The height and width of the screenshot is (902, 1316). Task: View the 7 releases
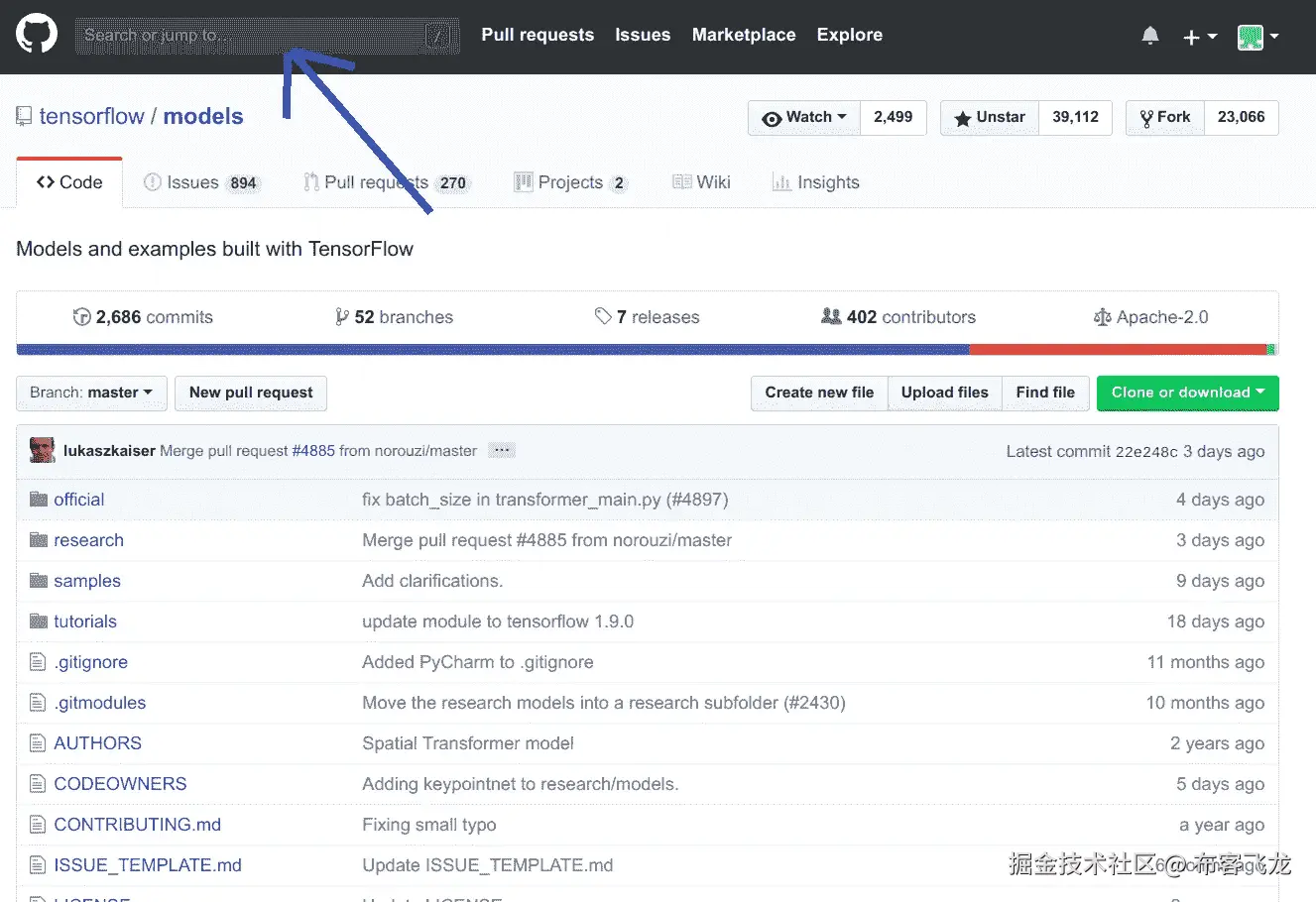[x=648, y=317]
